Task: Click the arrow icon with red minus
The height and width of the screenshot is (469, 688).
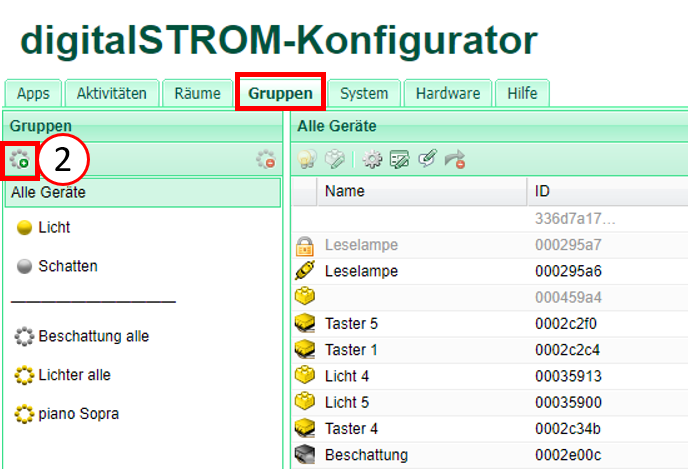Action: pyautogui.click(x=455, y=159)
